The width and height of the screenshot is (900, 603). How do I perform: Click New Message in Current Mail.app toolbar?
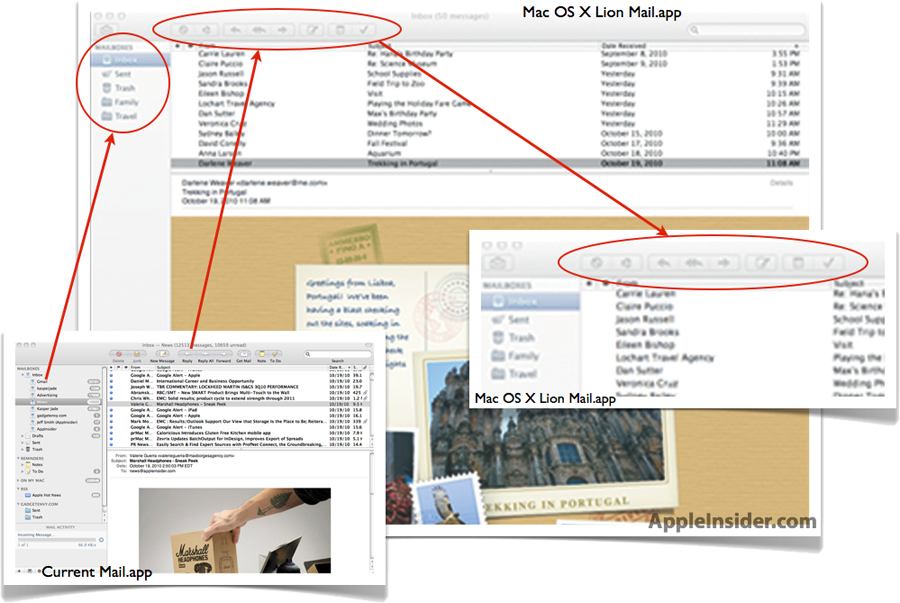coord(162,354)
